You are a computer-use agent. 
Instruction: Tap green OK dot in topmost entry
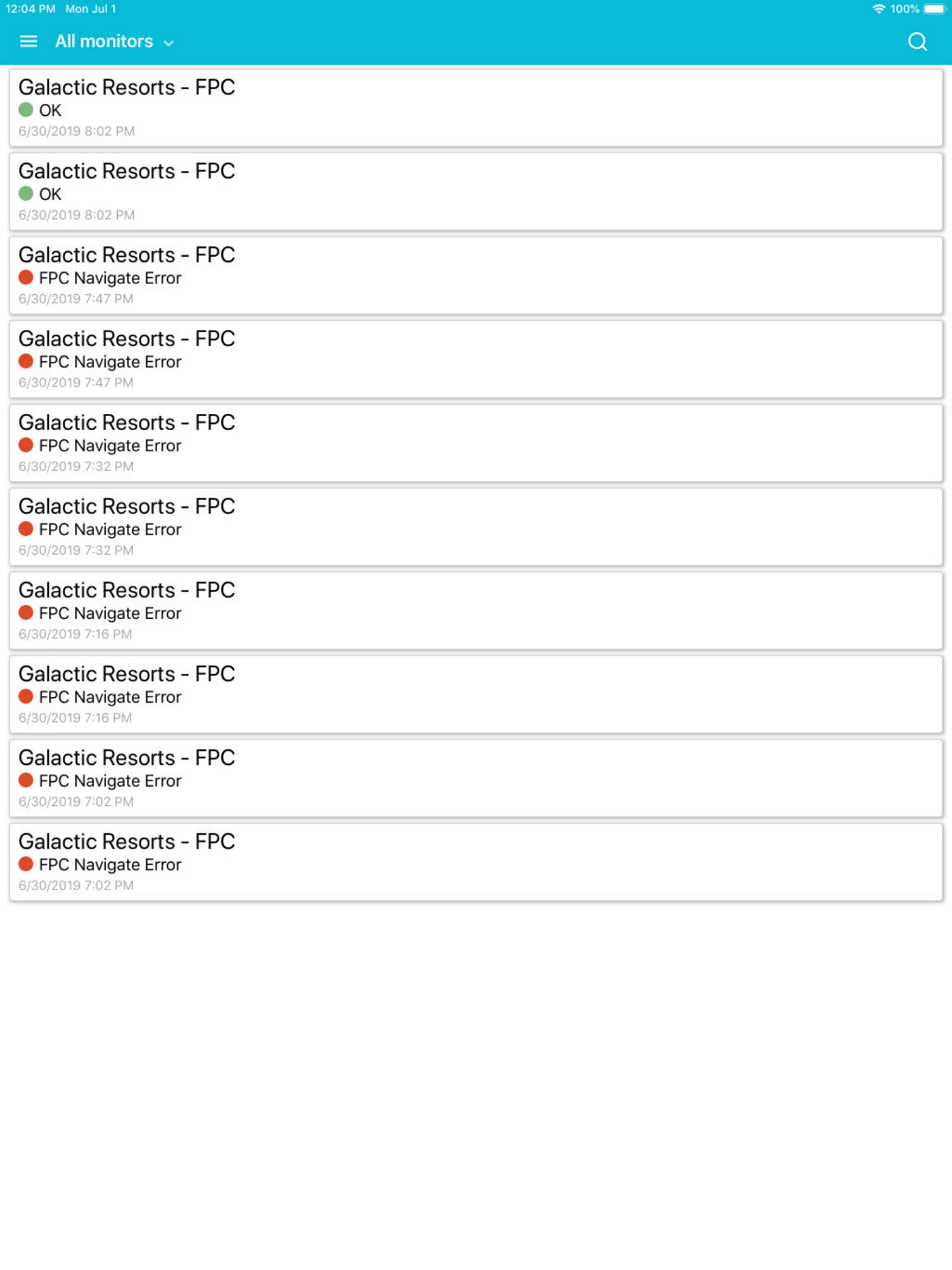pos(26,110)
